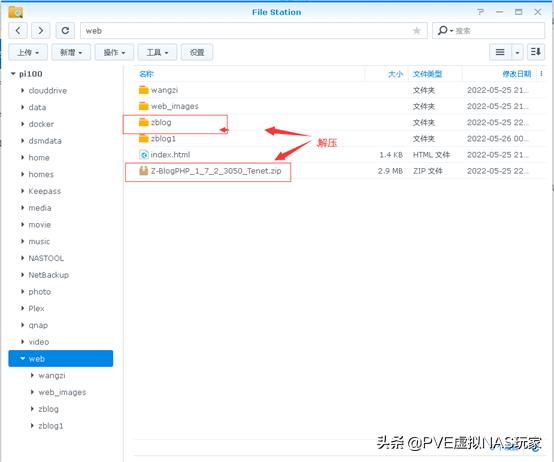The height and width of the screenshot is (462, 554).
Task: Expand the data folder arrow
Action: point(23,107)
